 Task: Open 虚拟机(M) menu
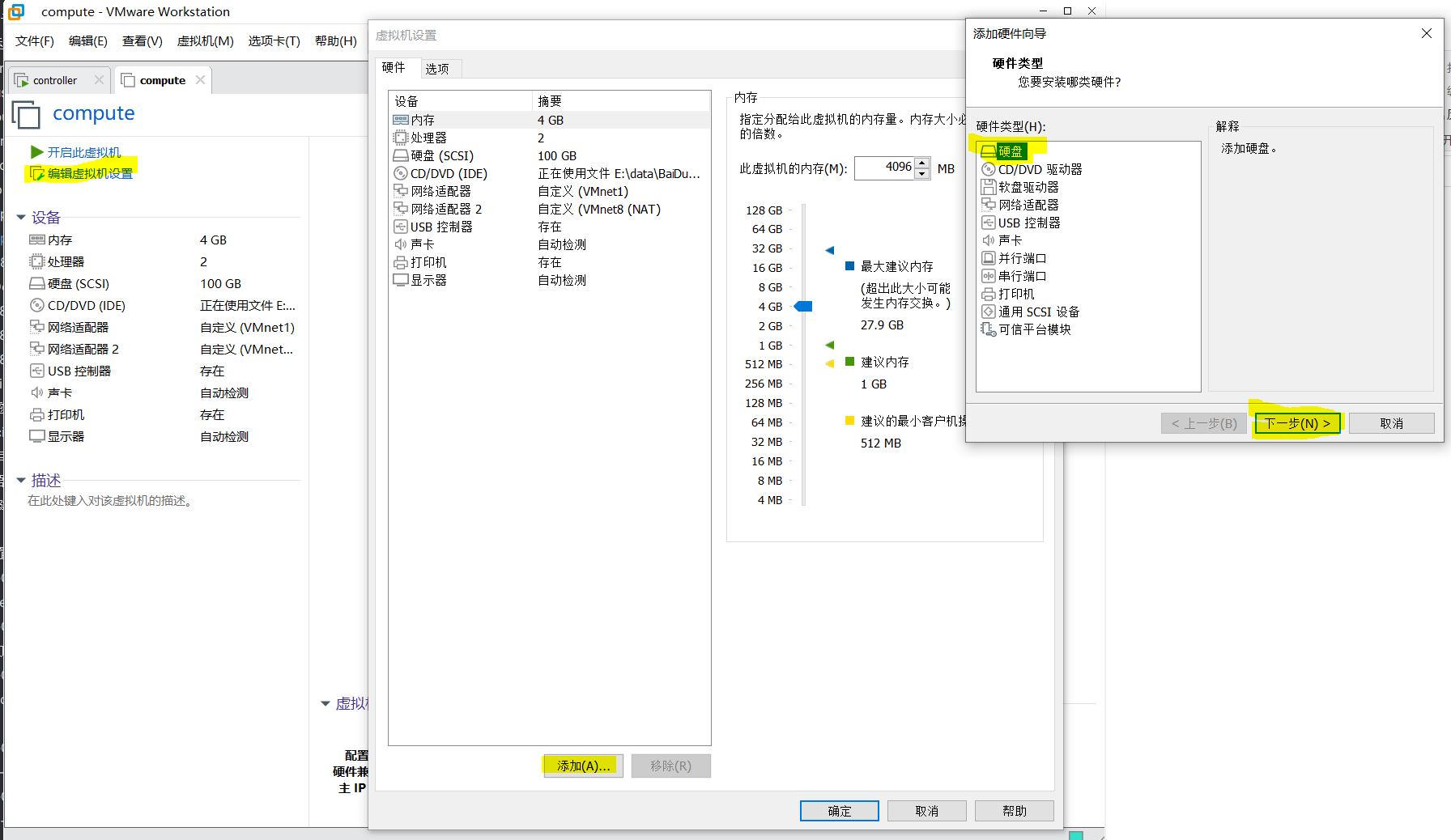206,41
